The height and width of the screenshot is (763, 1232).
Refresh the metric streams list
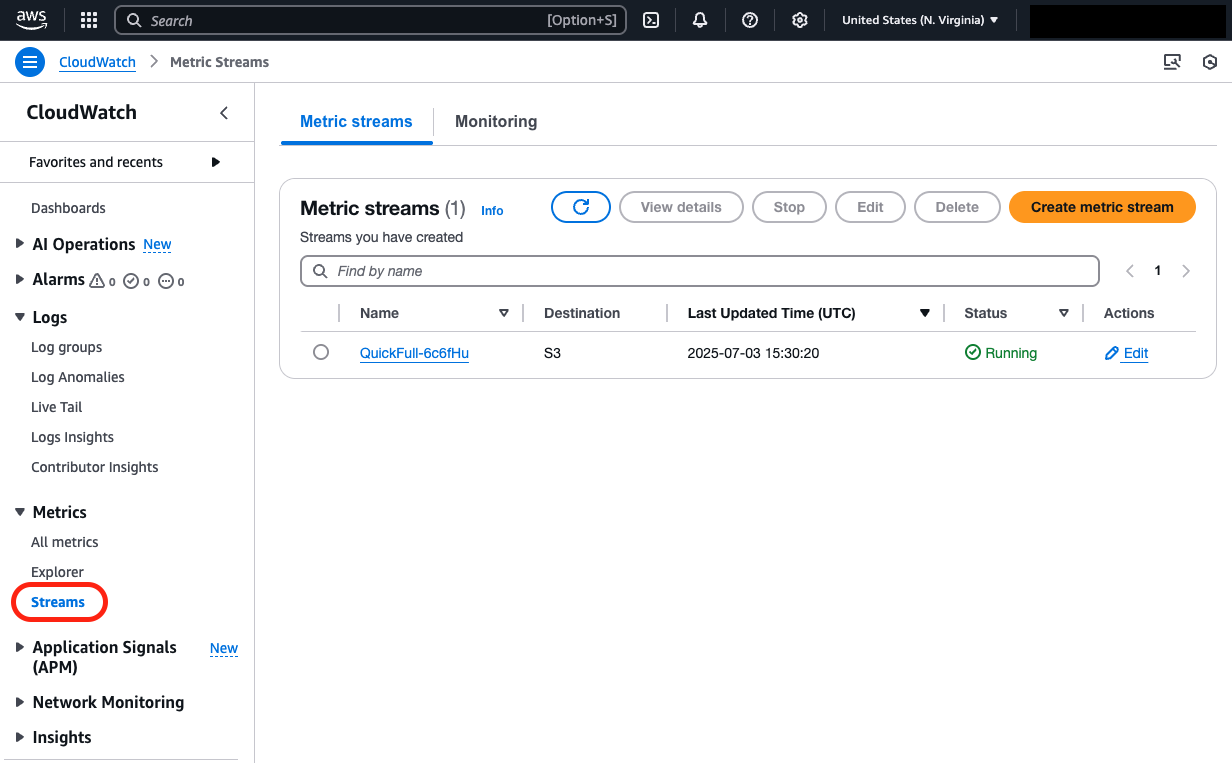coord(581,207)
